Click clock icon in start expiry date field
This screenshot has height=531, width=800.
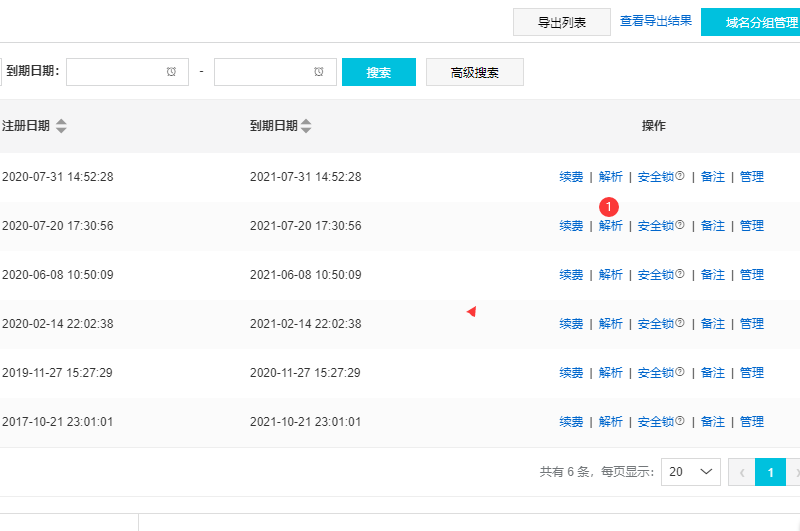click(171, 72)
